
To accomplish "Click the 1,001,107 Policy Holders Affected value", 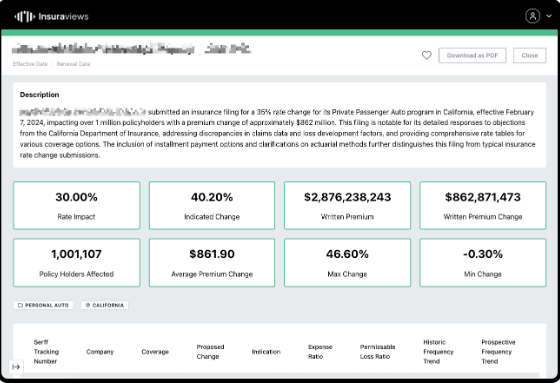I will coord(76,254).
